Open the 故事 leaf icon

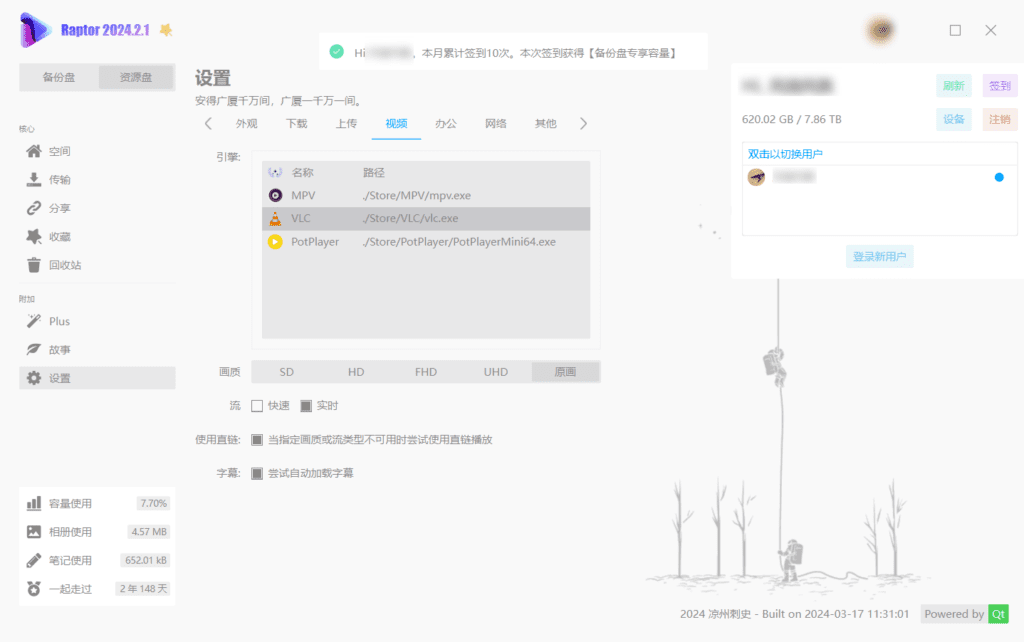tap(34, 349)
